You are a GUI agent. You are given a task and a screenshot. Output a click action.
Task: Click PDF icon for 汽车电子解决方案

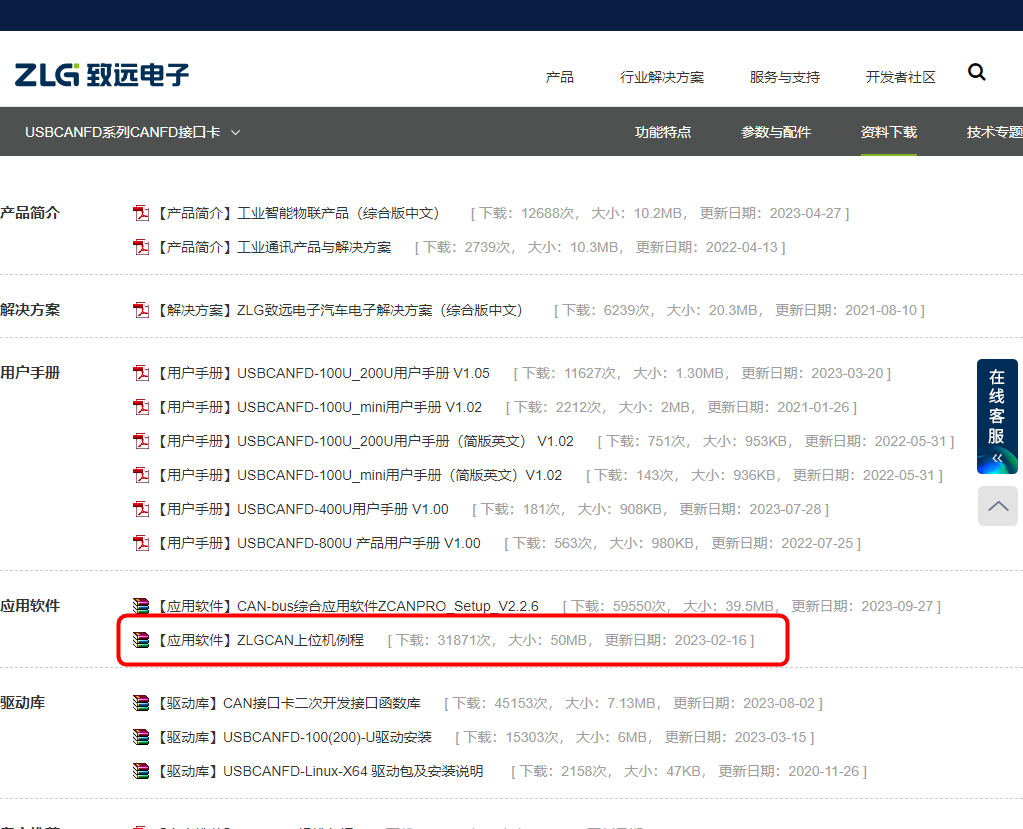click(141, 310)
